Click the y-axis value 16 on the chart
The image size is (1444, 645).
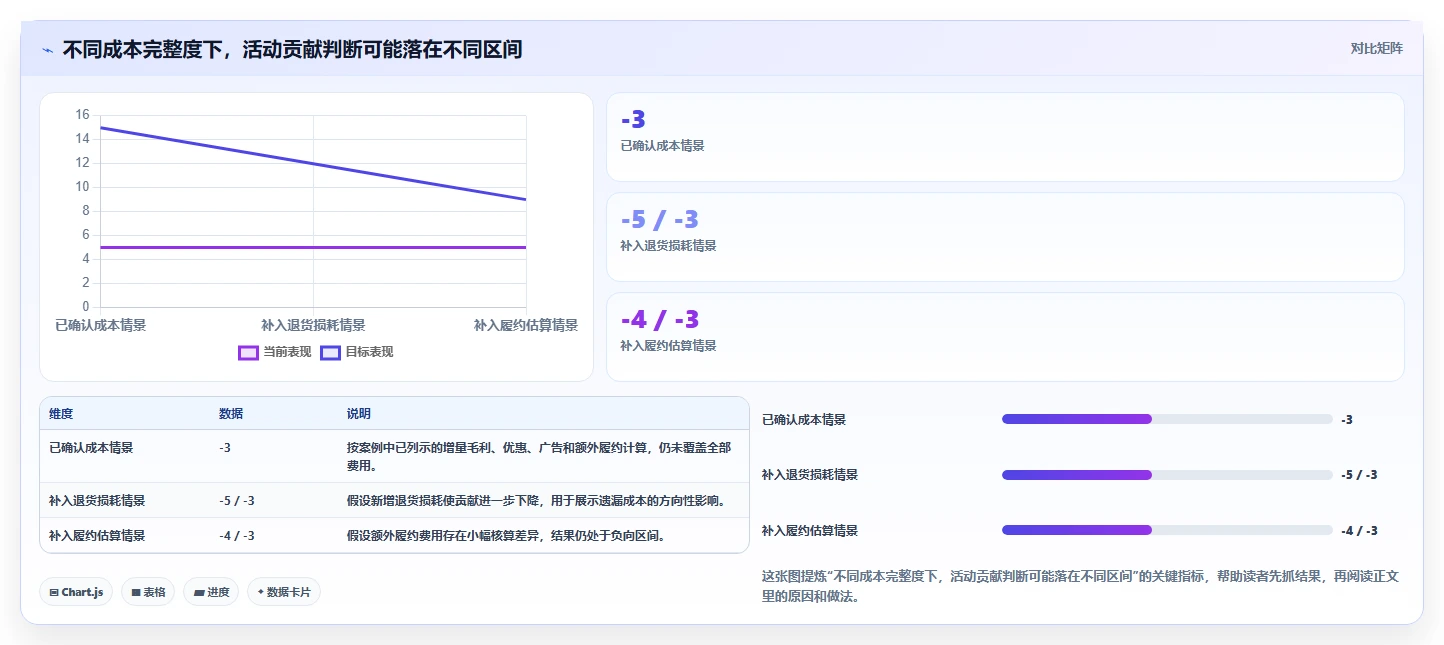tap(82, 115)
